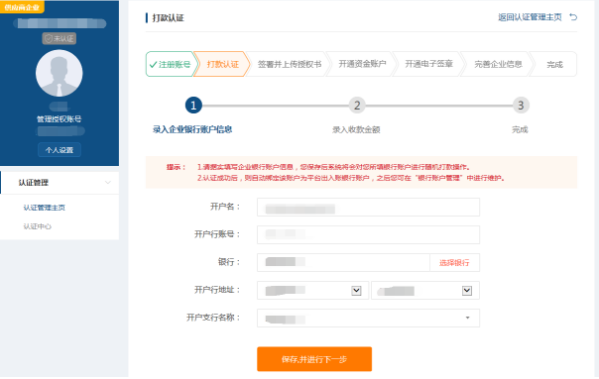Click the step 2 circle icon

(x=357, y=105)
